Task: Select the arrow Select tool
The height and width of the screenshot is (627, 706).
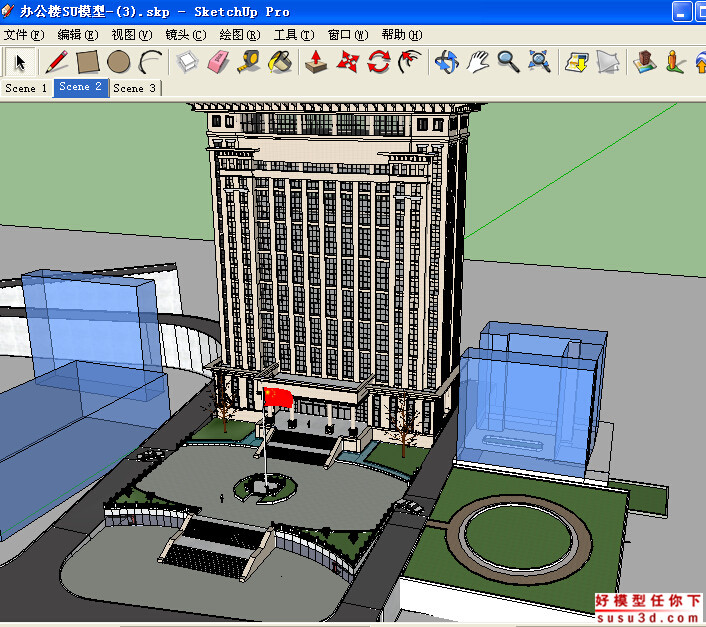Action: 20,62
